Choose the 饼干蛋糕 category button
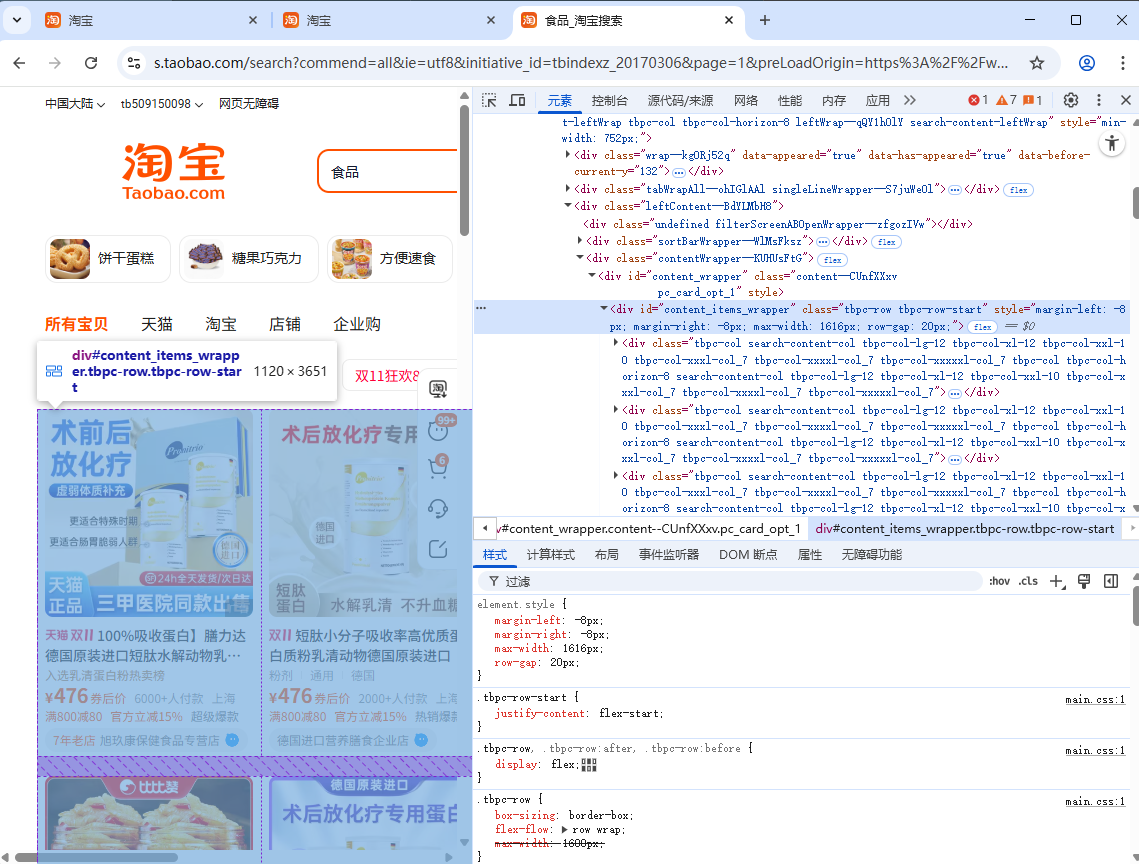 108,259
